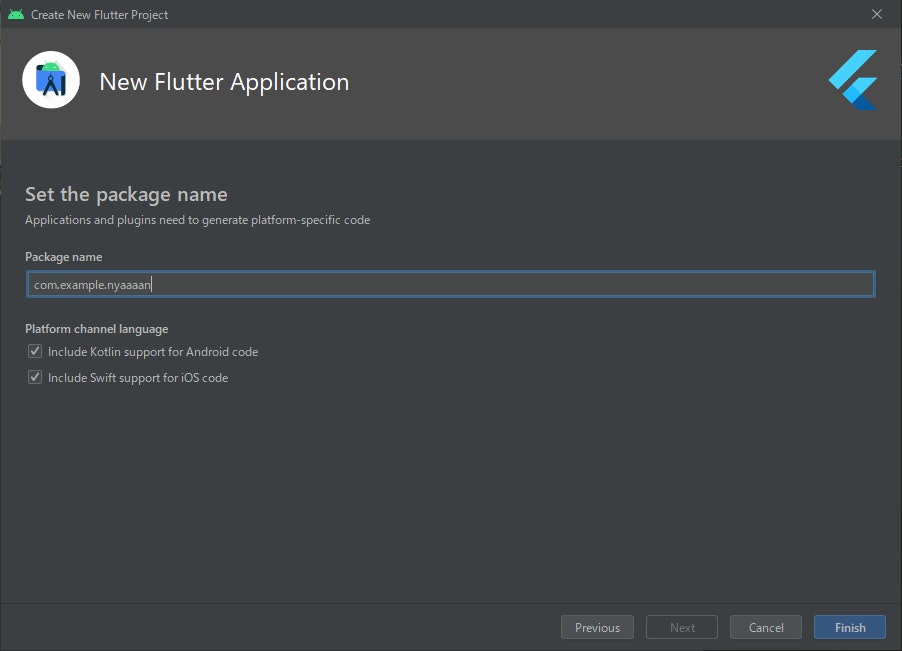Disable Swift support for iOS code
The height and width of the screenshot is (651, 902).
(x=34, y=377)
